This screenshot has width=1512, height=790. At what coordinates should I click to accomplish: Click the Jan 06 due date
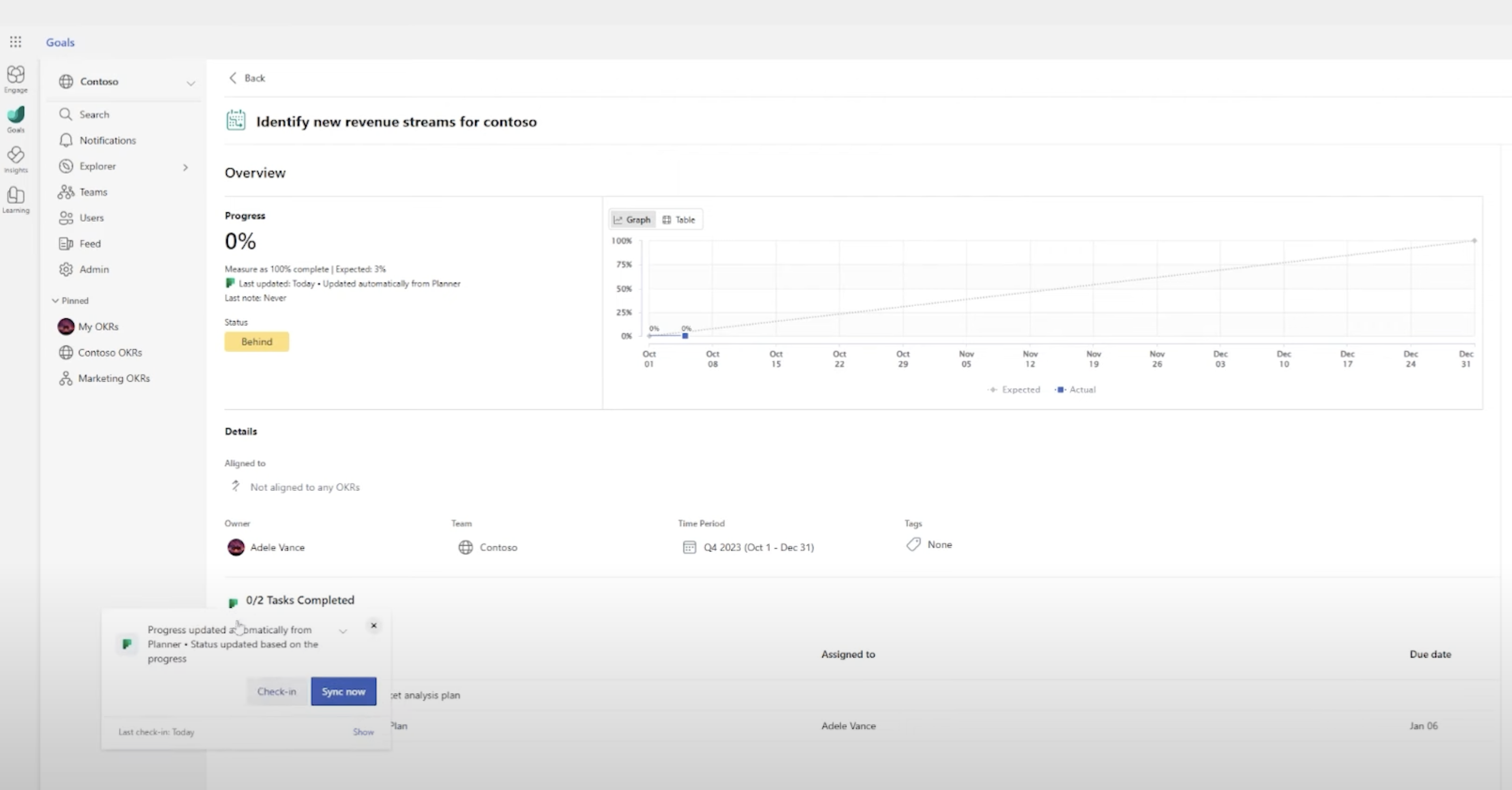(x=1424, y=726)
